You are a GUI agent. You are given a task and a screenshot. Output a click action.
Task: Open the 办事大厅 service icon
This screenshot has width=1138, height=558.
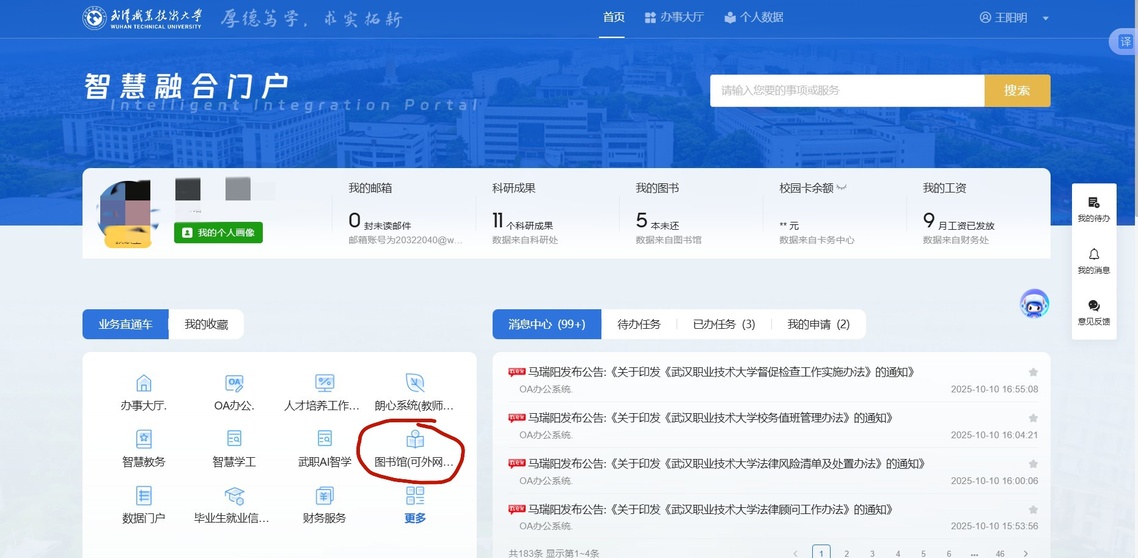pyautogui.click(x=144, y=384)
